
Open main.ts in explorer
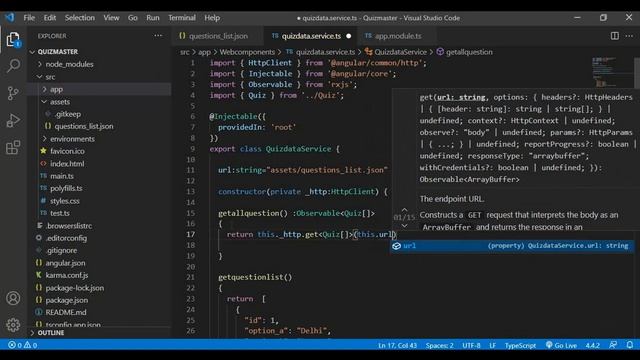click(62, 176)
